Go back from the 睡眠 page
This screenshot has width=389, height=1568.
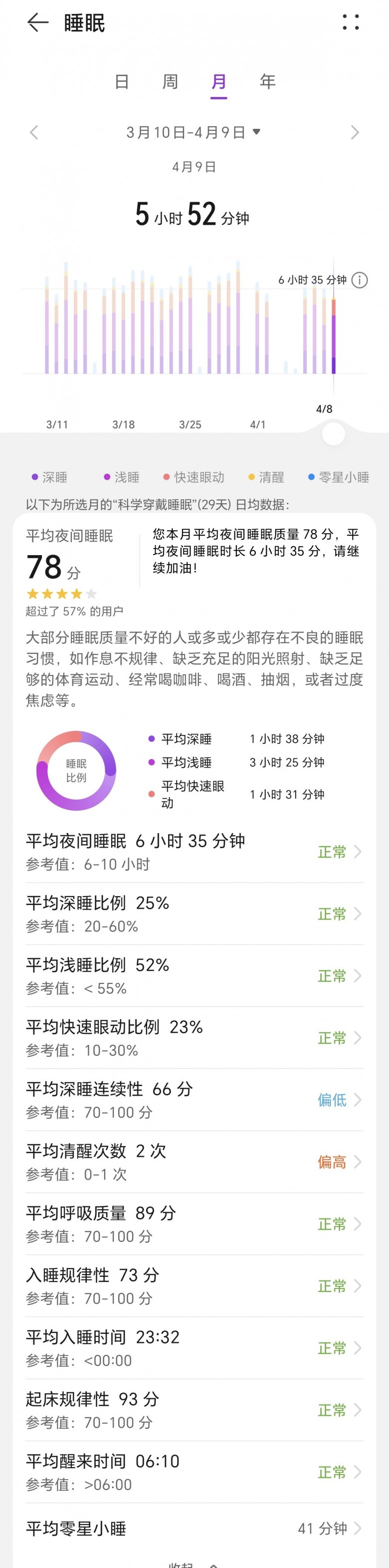(38, 23)
